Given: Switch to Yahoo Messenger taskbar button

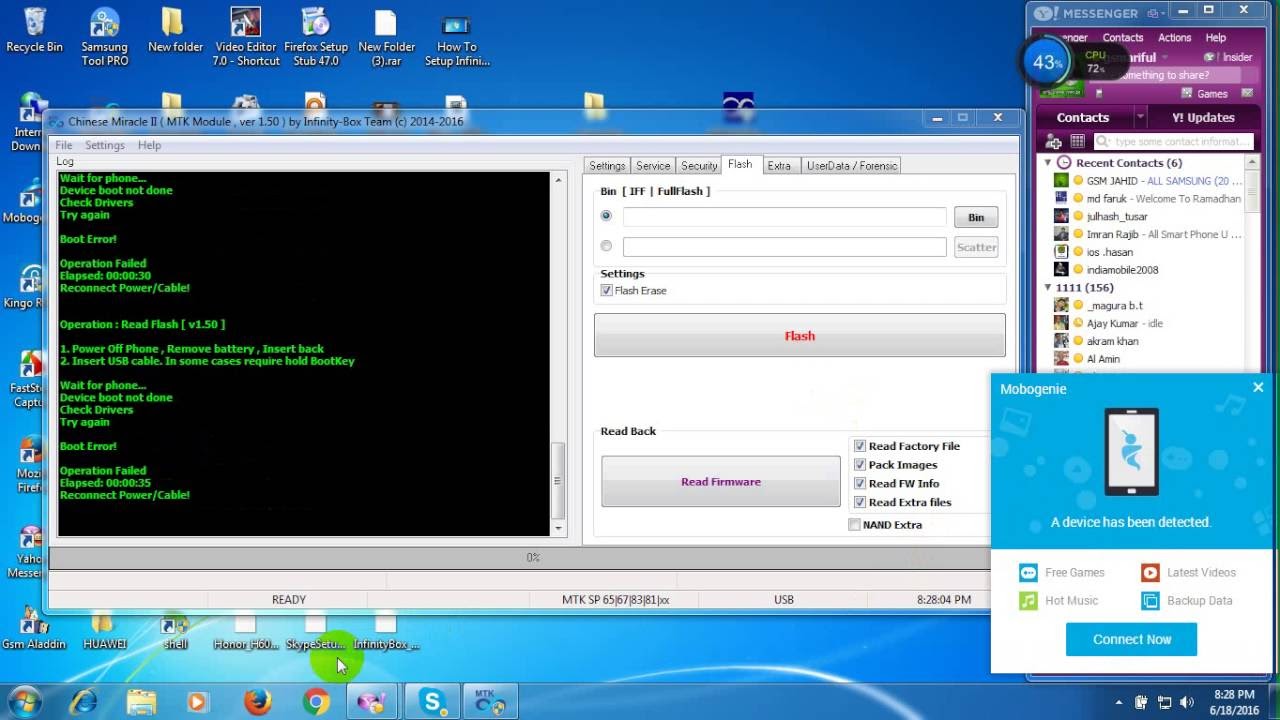Looking at the screenshot, I should click(x=372, y=702).
